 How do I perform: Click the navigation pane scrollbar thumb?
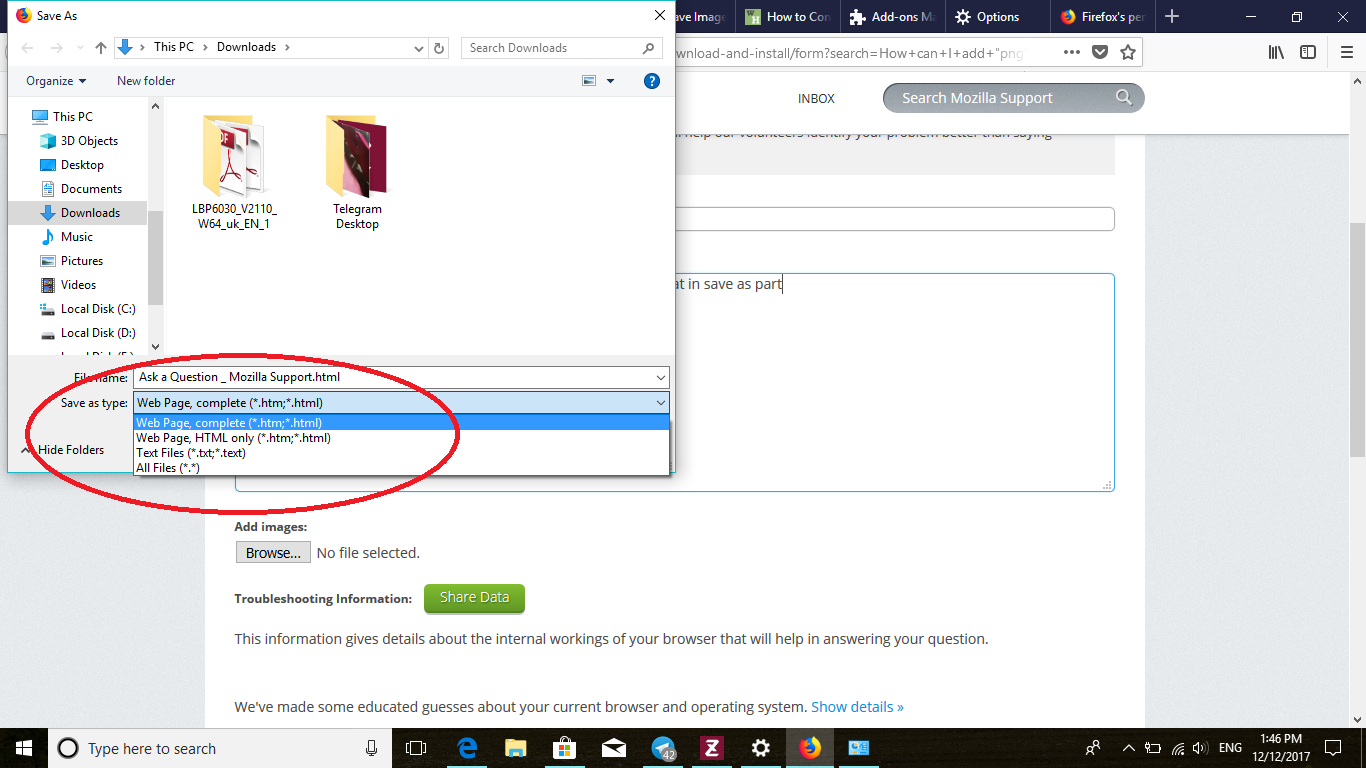pos(155,257)
